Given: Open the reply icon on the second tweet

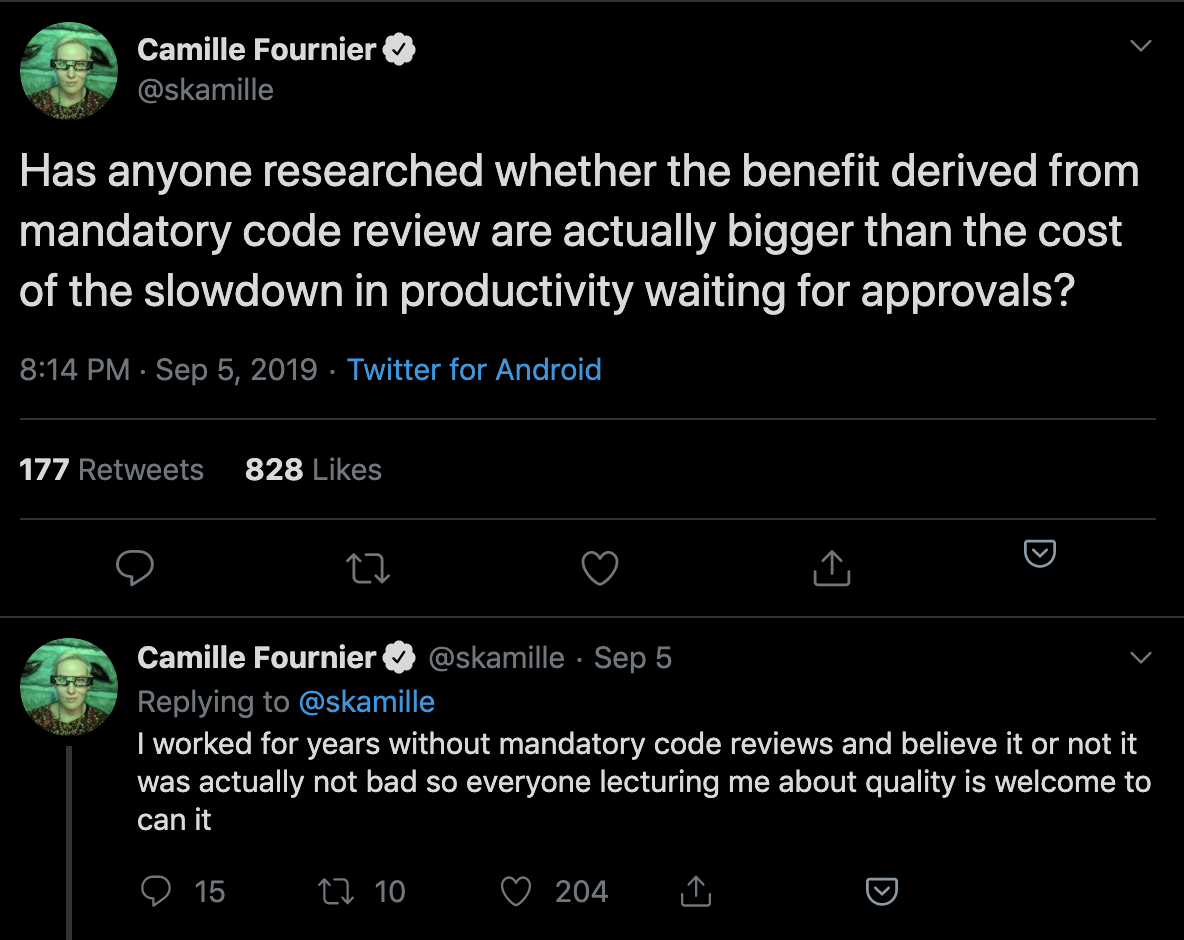Looking at the screenshot, I should click(x=157, y=891).
